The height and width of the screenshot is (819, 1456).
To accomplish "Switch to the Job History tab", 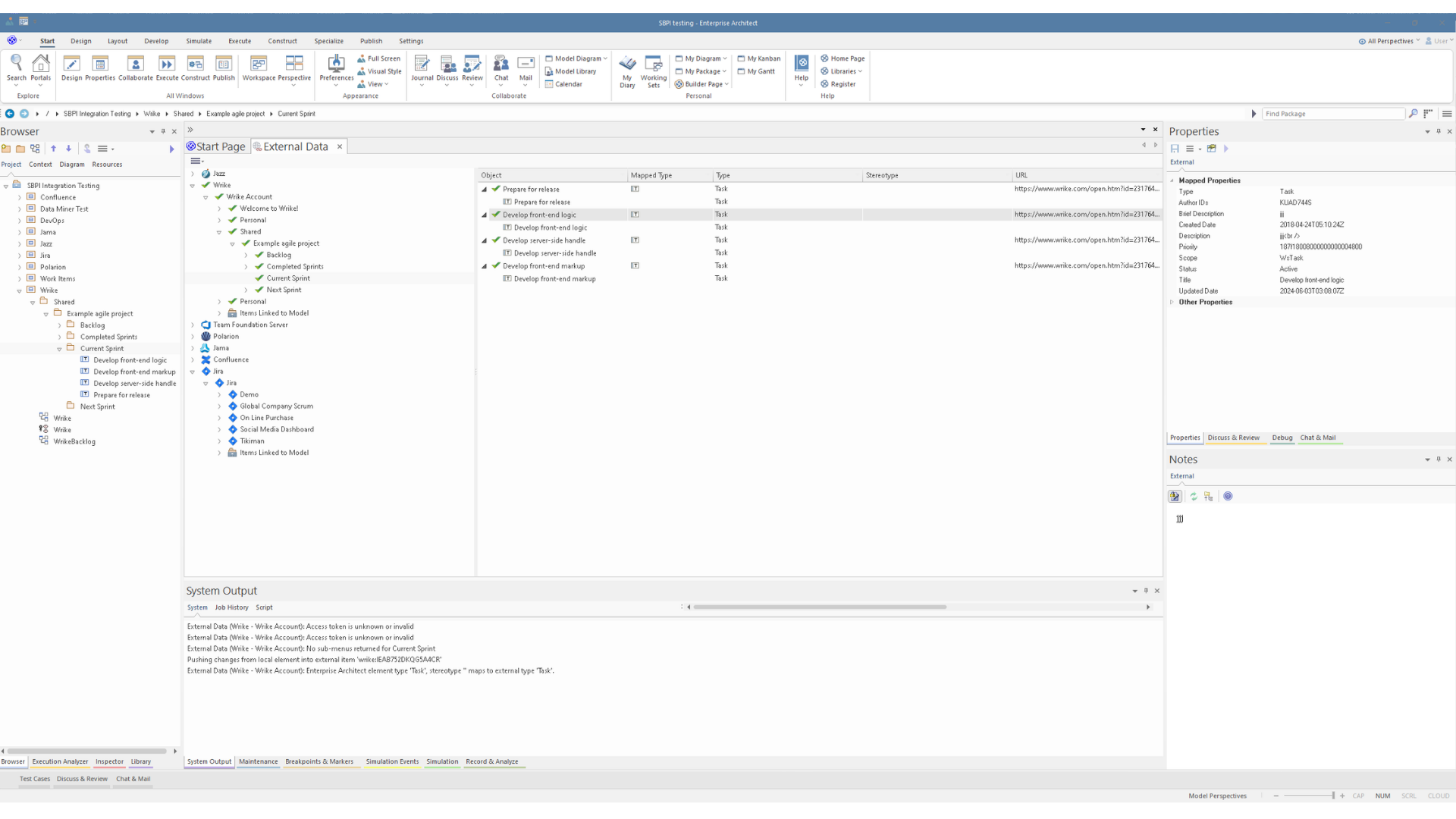I will coord(231,607).
